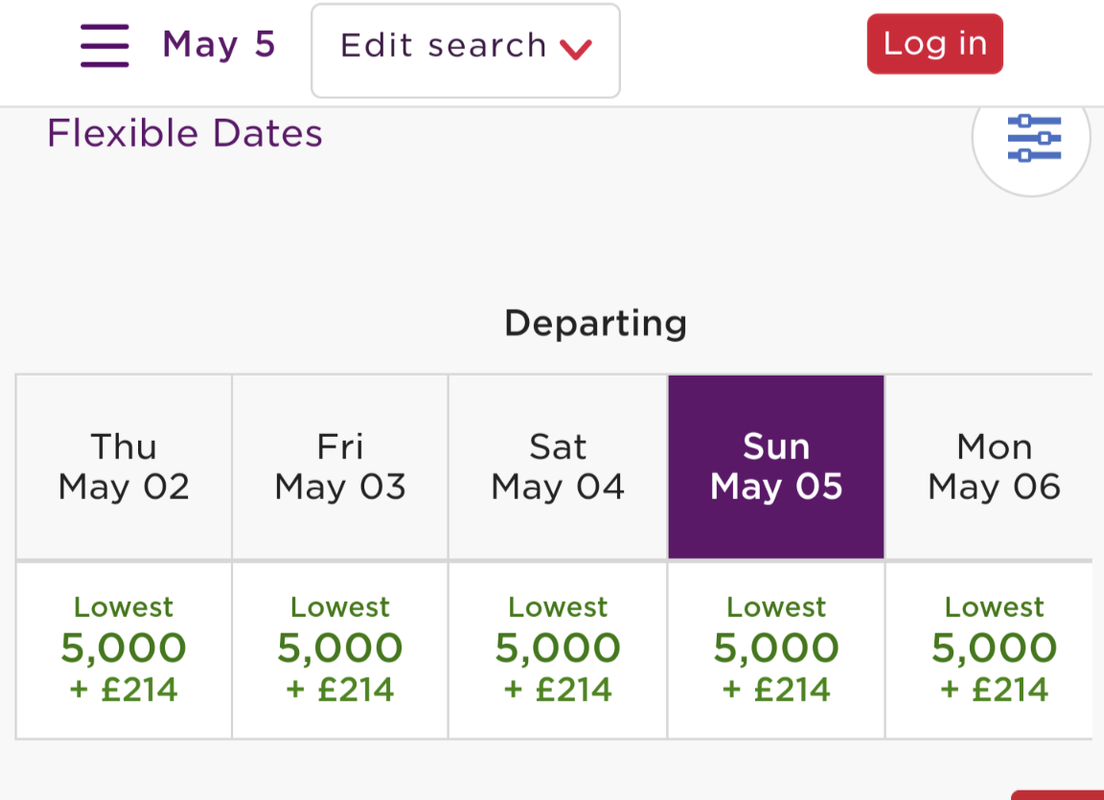The height and width of the screenshot is (800, 1104).
Task: Select the Sun May 05 date tab
Action: click(776, 467)
